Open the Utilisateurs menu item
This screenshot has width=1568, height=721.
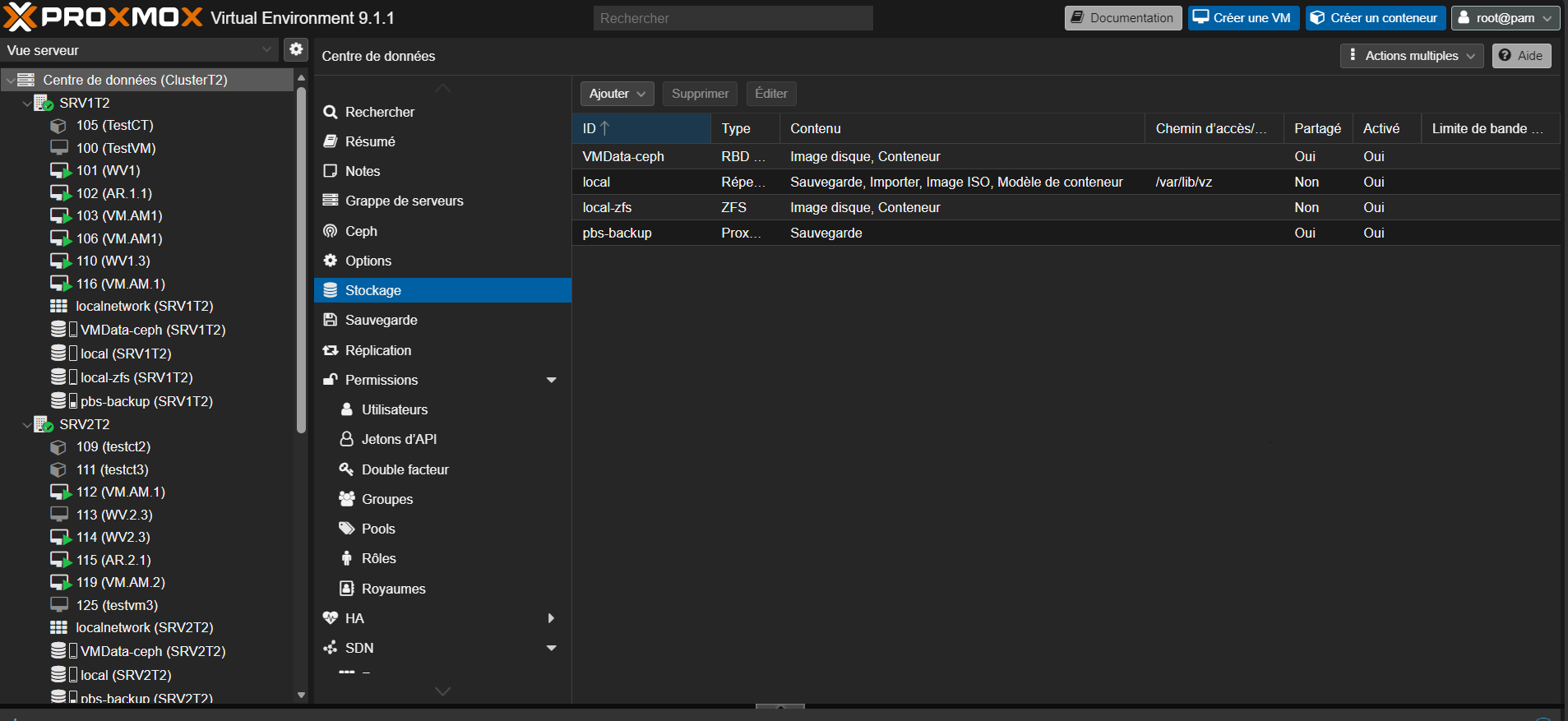(442, 409)
